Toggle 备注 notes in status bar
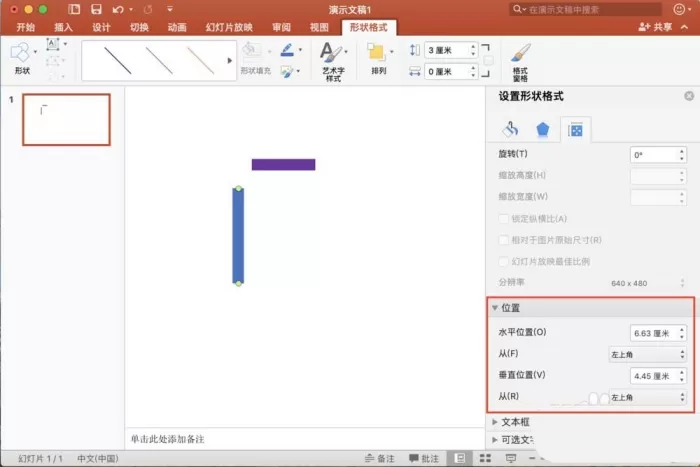This screenshot has width=700, height=467. click(380, 459)
